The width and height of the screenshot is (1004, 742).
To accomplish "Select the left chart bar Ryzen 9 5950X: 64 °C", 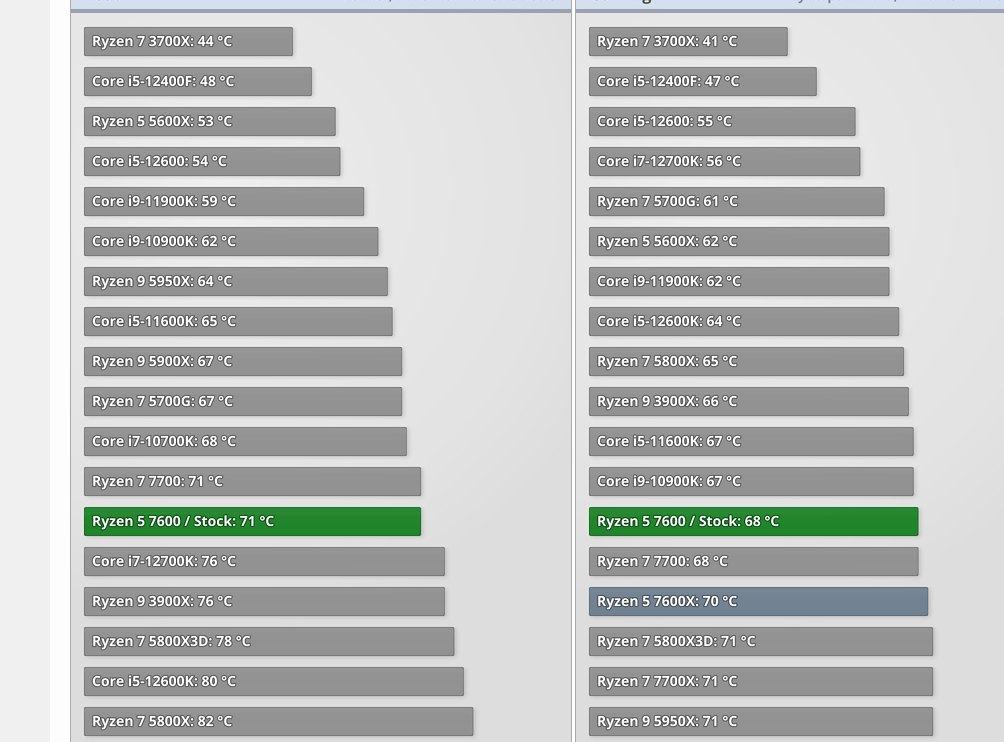I will (x=236, y=281).
